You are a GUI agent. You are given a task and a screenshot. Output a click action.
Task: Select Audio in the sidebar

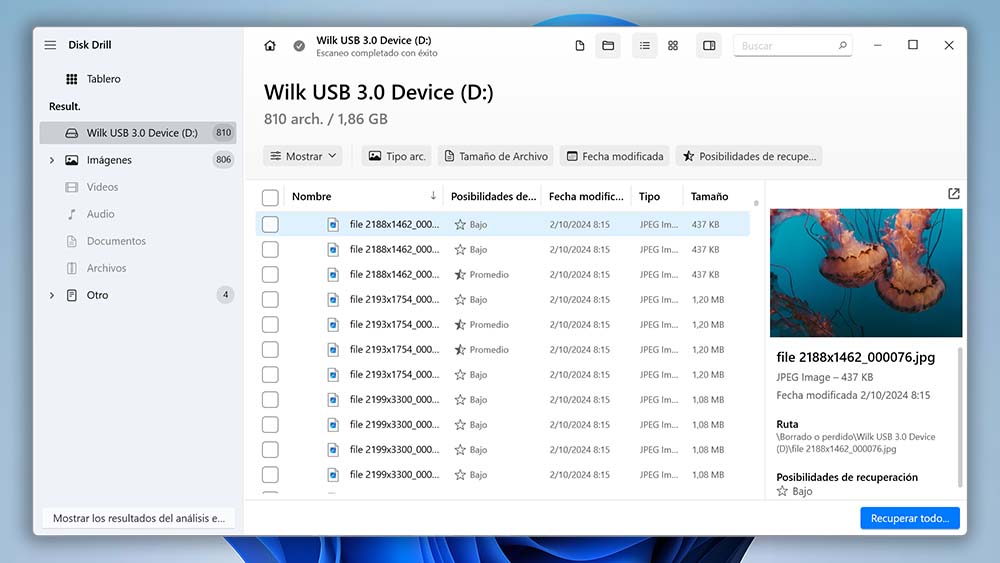(138, 214)
